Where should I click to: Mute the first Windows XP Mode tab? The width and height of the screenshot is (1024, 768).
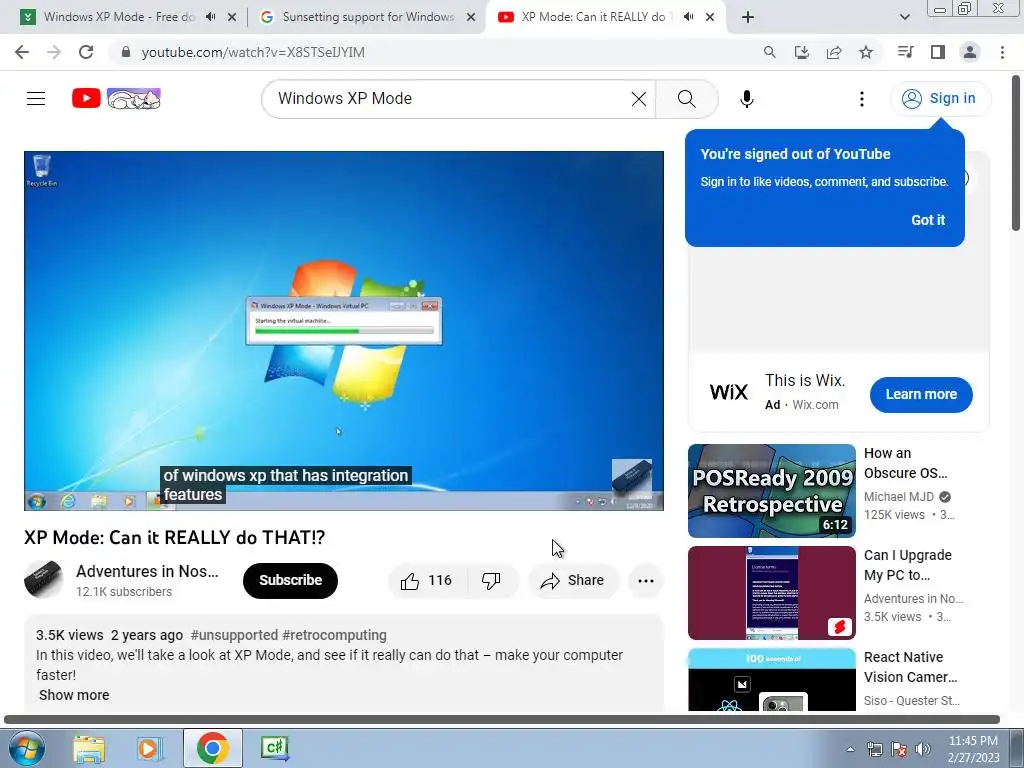(210, 17)
